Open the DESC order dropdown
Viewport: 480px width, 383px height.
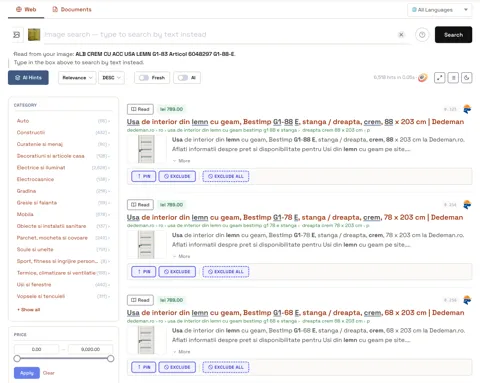pyautogui.click(x=111, y=78)
